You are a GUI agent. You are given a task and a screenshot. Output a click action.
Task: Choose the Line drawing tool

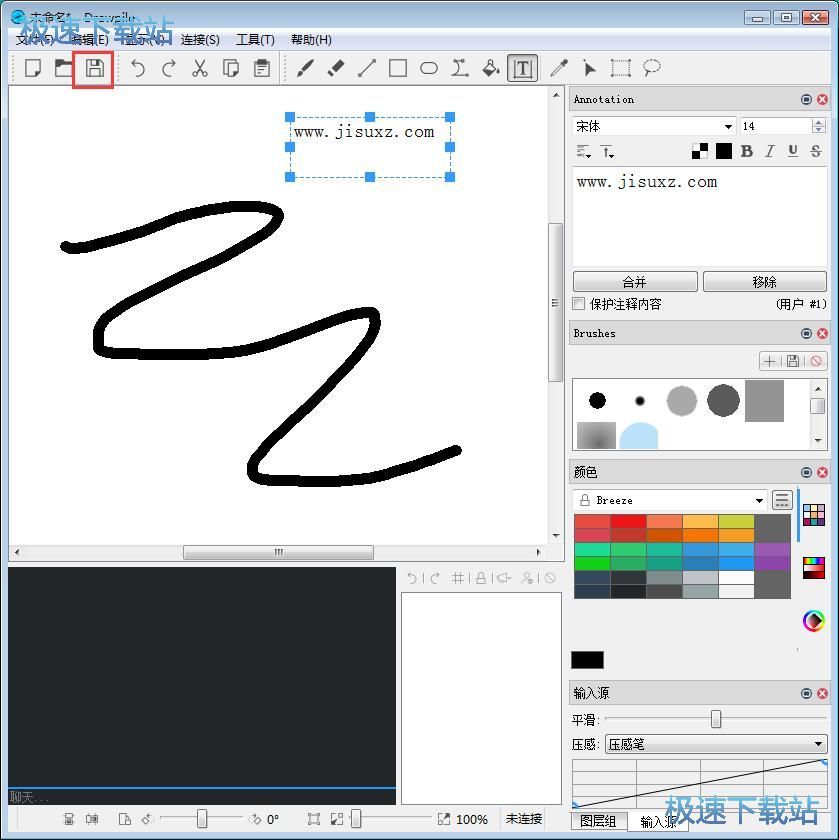pyautogui.click(x=366, y=68)
